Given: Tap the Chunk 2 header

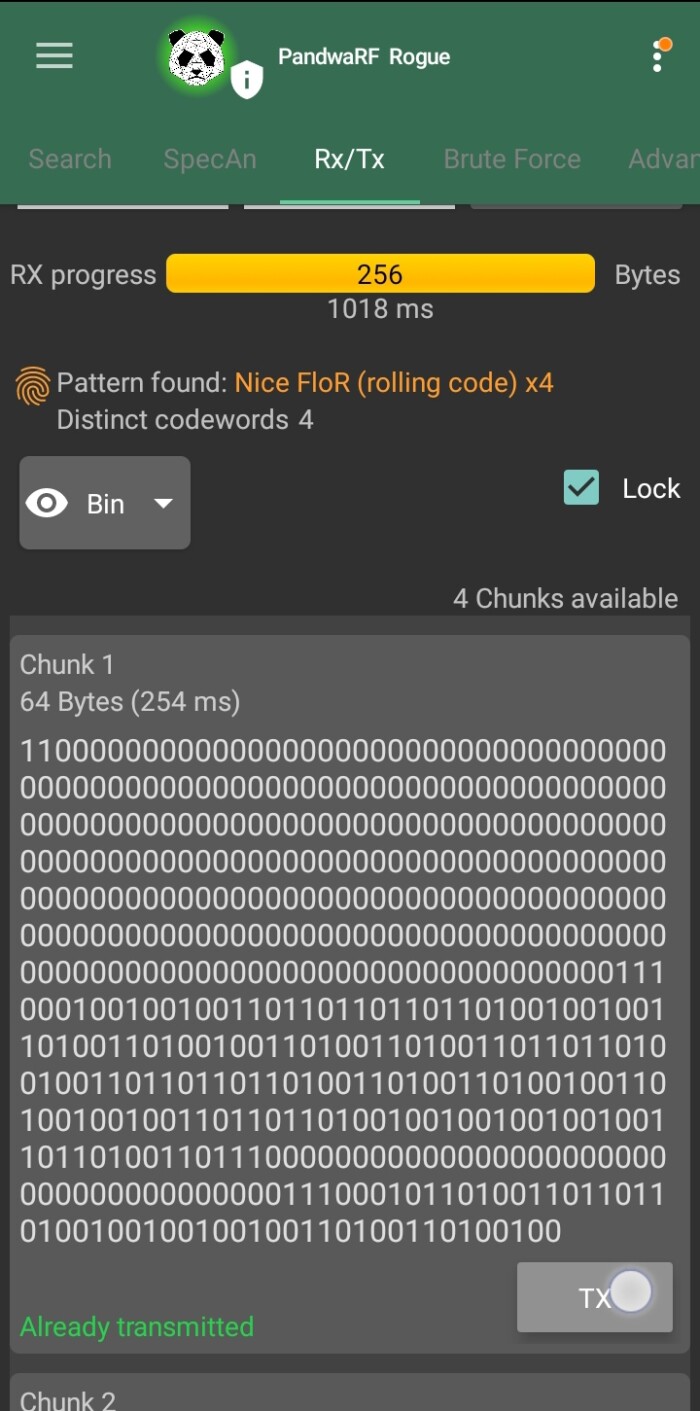Looking at the screenshot, I should pyautogui.click(x=66, y=1398).
